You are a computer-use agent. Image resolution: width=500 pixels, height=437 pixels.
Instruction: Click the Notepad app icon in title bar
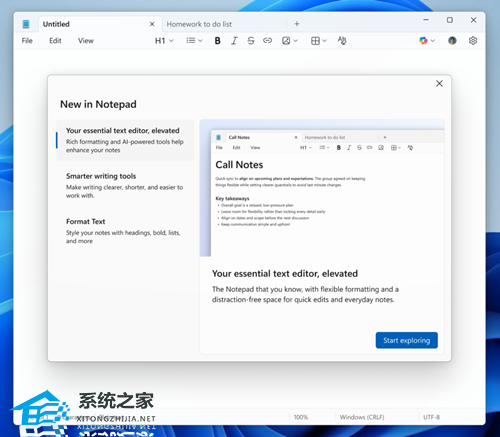[26, 24]
